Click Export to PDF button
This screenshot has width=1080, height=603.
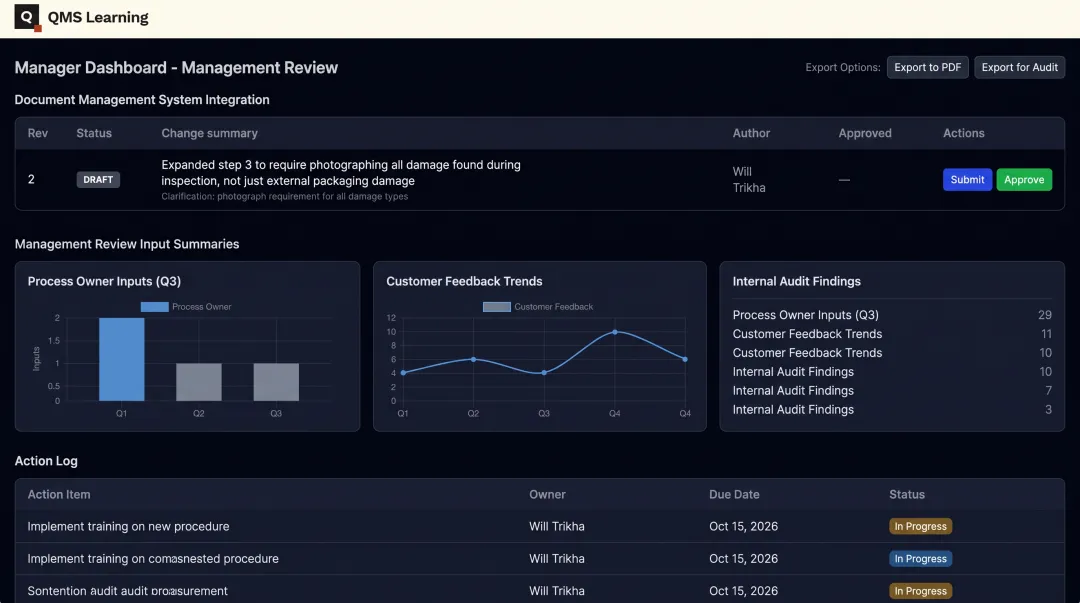click(927, 67)
